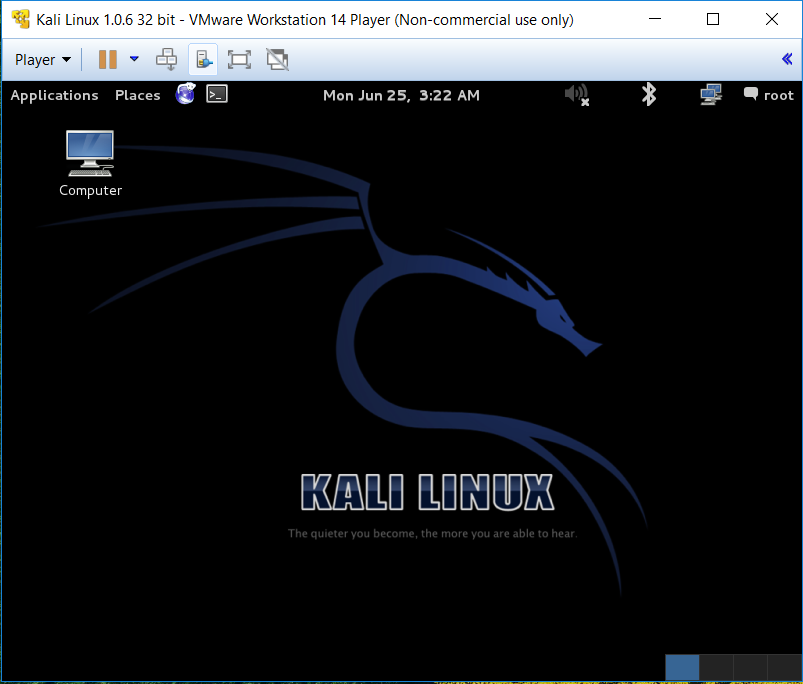Open the Iceweasel browser from the panel
Viewport: 803px width, 684px height.
coord(185,94)
